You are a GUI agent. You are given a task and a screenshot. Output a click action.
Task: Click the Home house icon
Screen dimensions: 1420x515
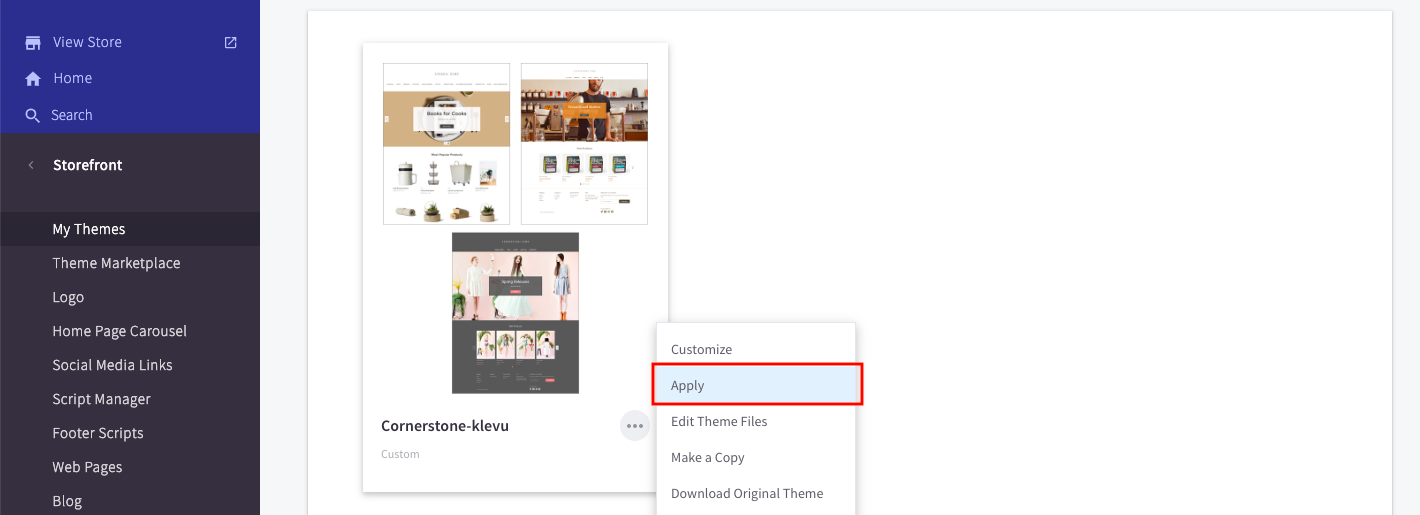[33, 79]
